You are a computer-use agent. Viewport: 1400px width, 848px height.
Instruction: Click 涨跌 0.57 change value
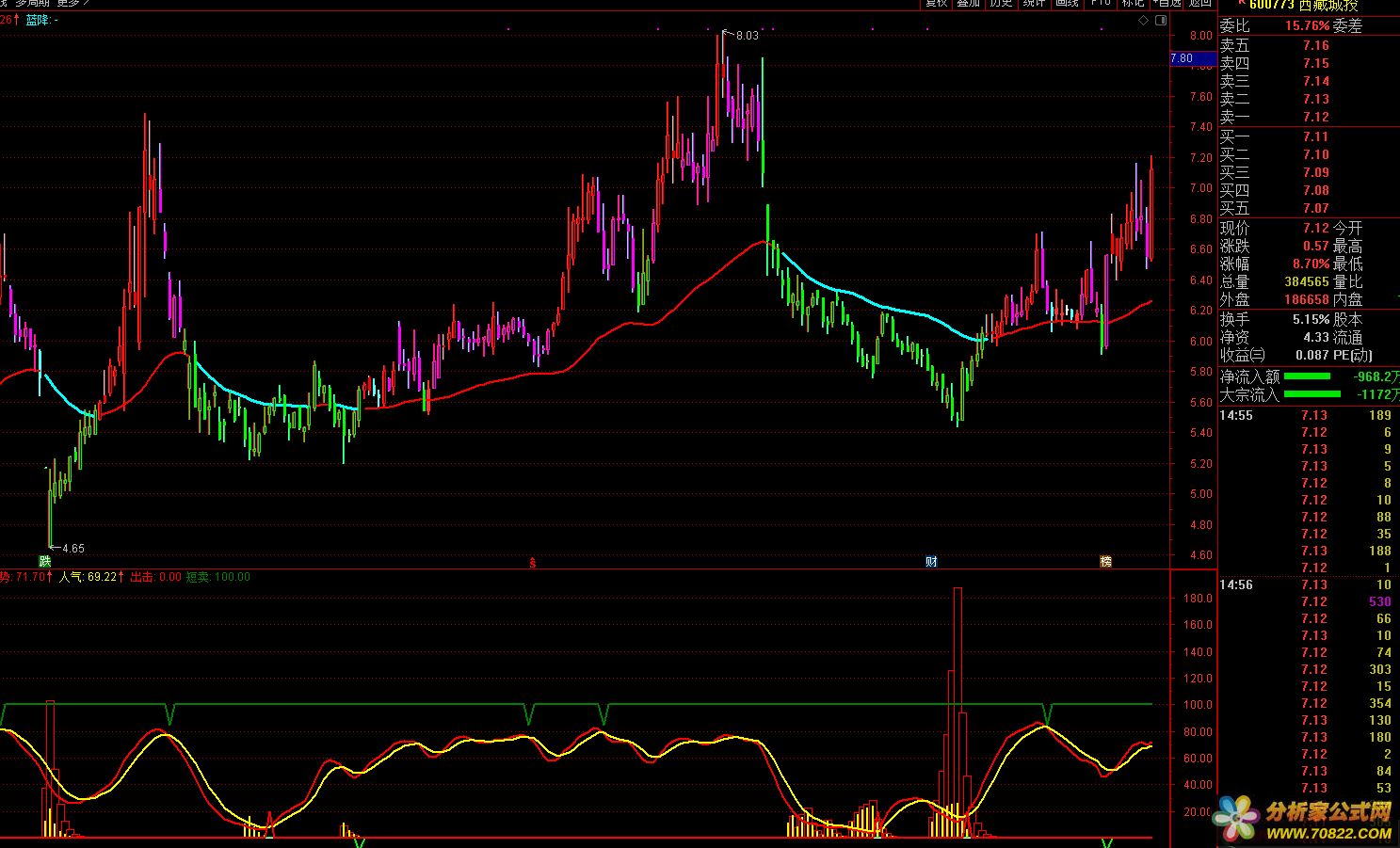click(x=1316, y=246)
